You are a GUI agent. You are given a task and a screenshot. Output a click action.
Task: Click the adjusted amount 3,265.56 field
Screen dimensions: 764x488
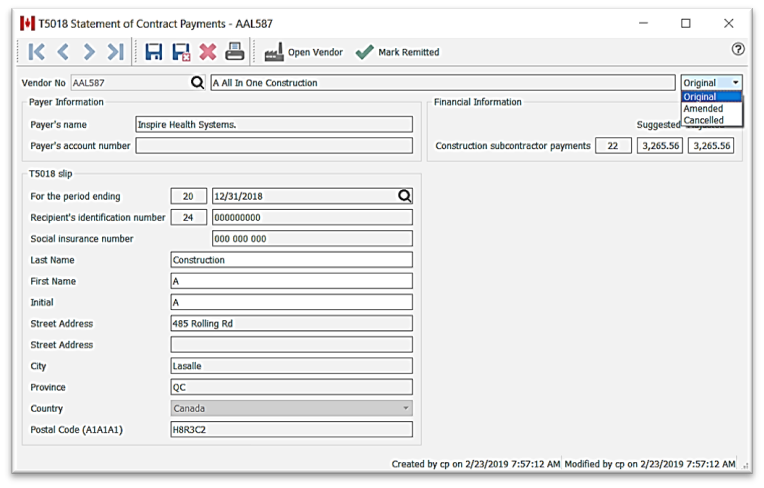tap(711, 146)
